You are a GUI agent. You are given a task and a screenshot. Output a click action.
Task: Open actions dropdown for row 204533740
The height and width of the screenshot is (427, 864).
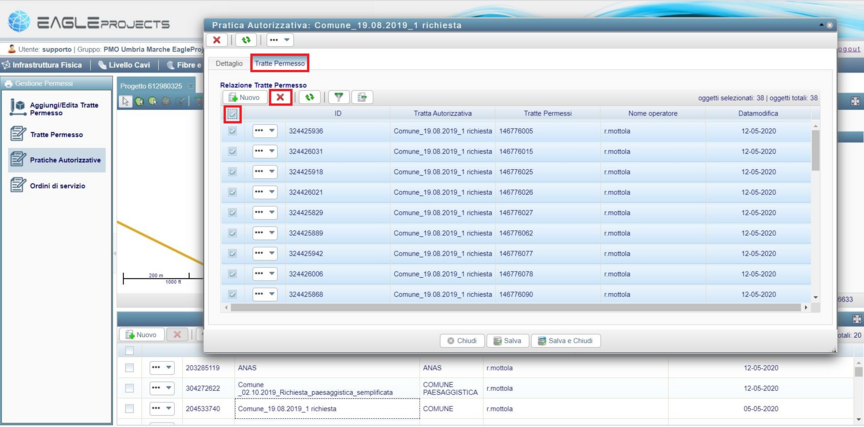[x=161, y=409]
